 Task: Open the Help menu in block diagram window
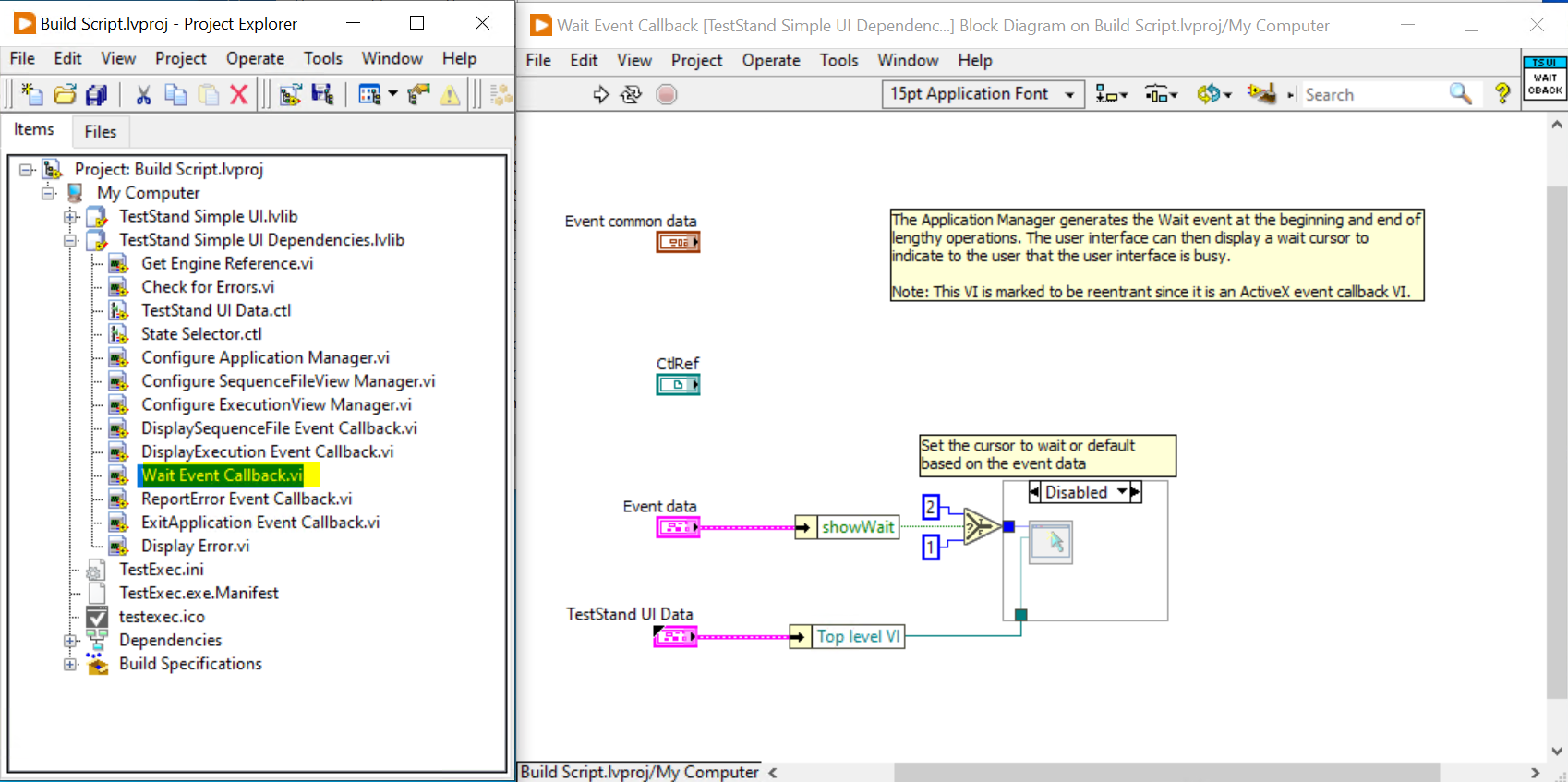(975, 60)
